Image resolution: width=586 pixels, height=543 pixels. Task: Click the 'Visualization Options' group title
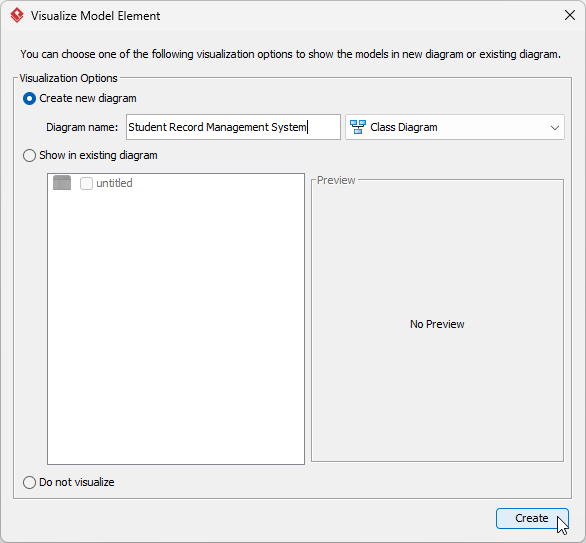[68, 78]
